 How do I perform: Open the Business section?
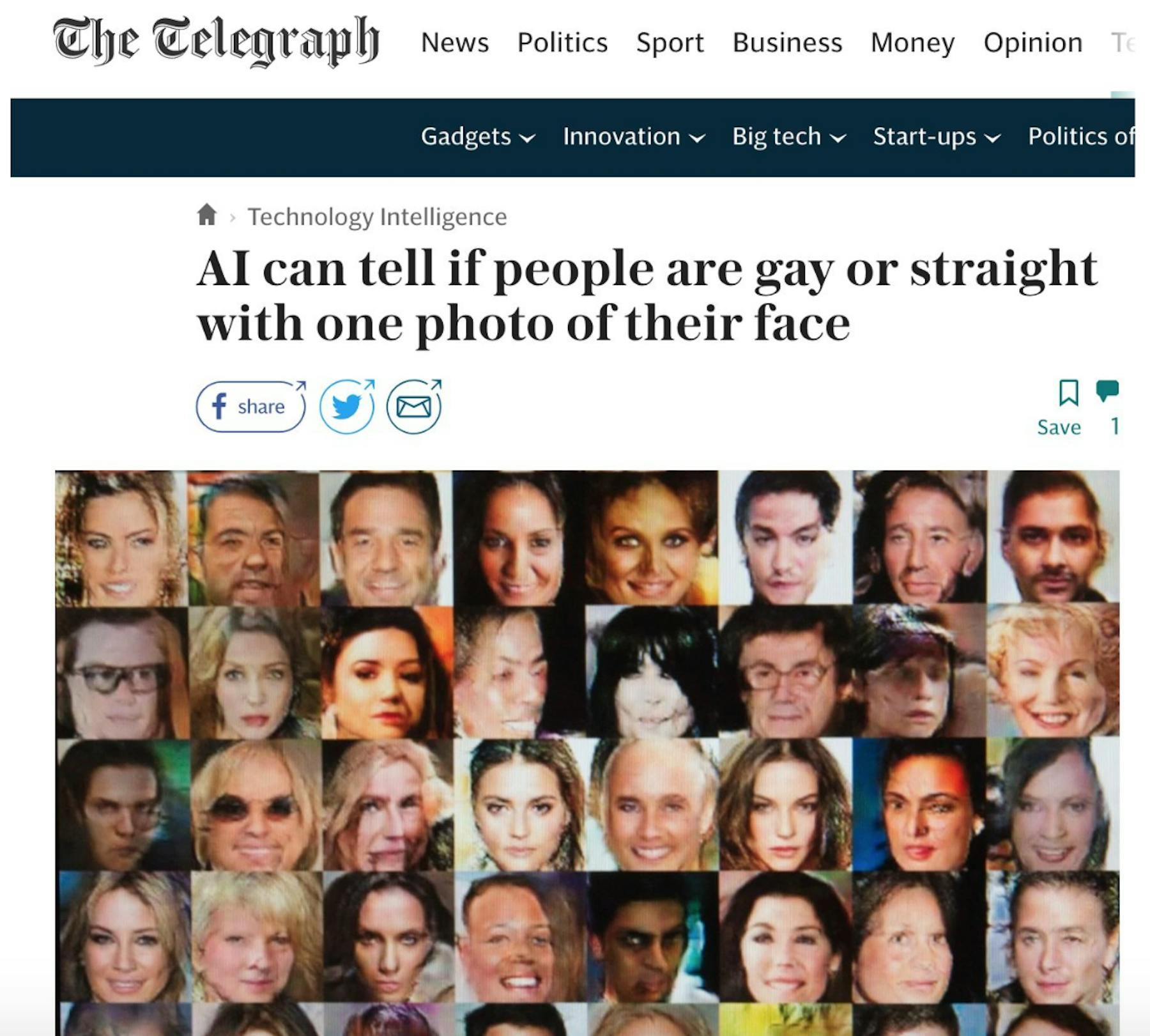(x=787, y=43)
